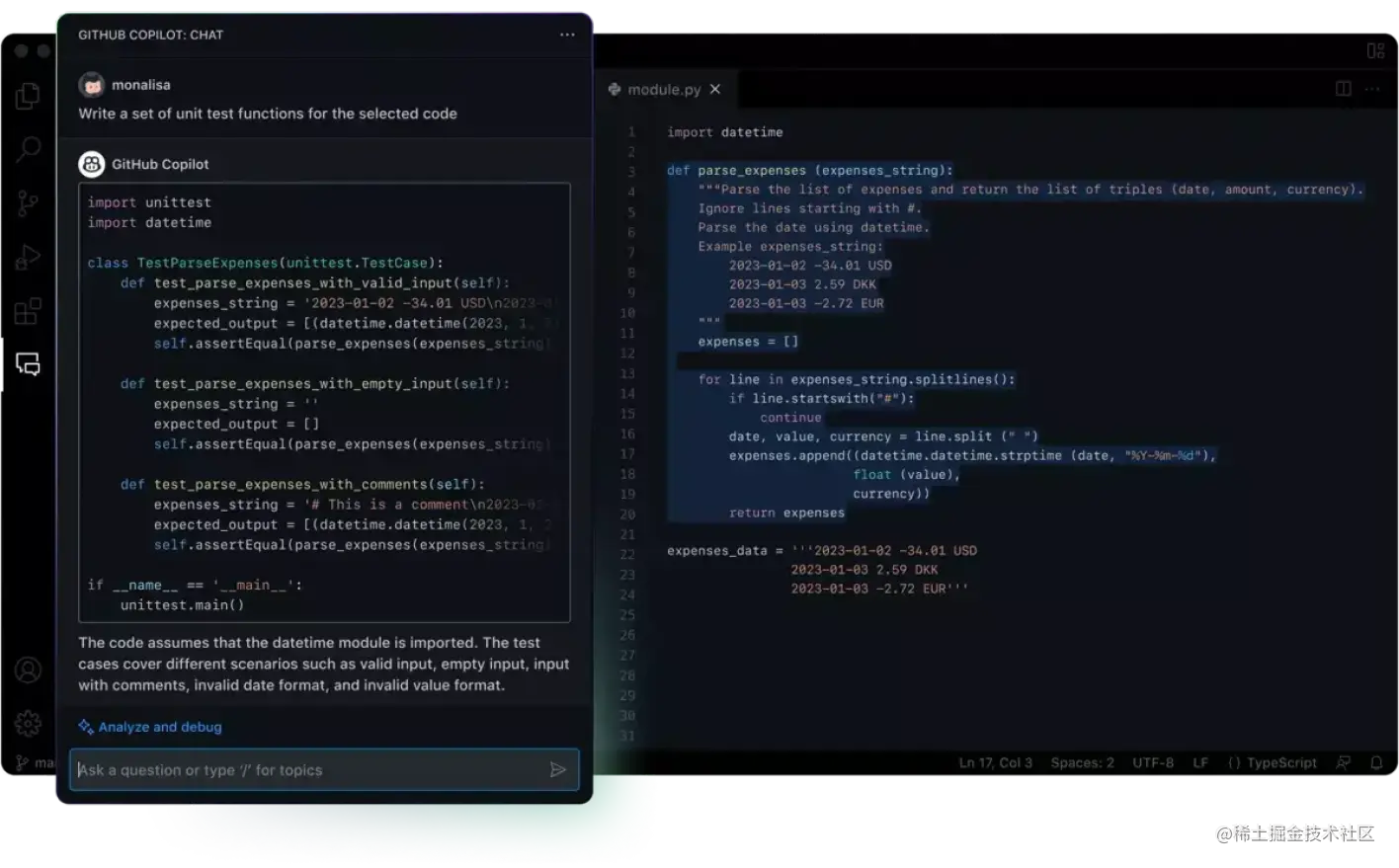
Task: Click the feedback icon in status bar
Action: (x=1344, y=762)
